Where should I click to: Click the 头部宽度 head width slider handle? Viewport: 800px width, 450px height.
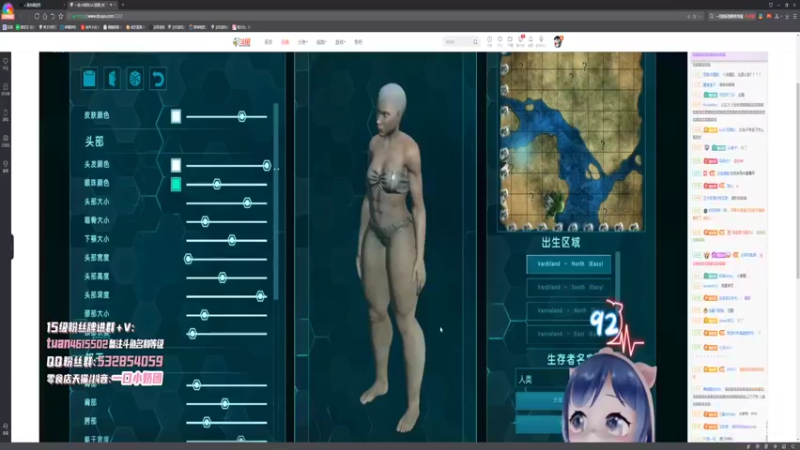[x=188, y=259]
